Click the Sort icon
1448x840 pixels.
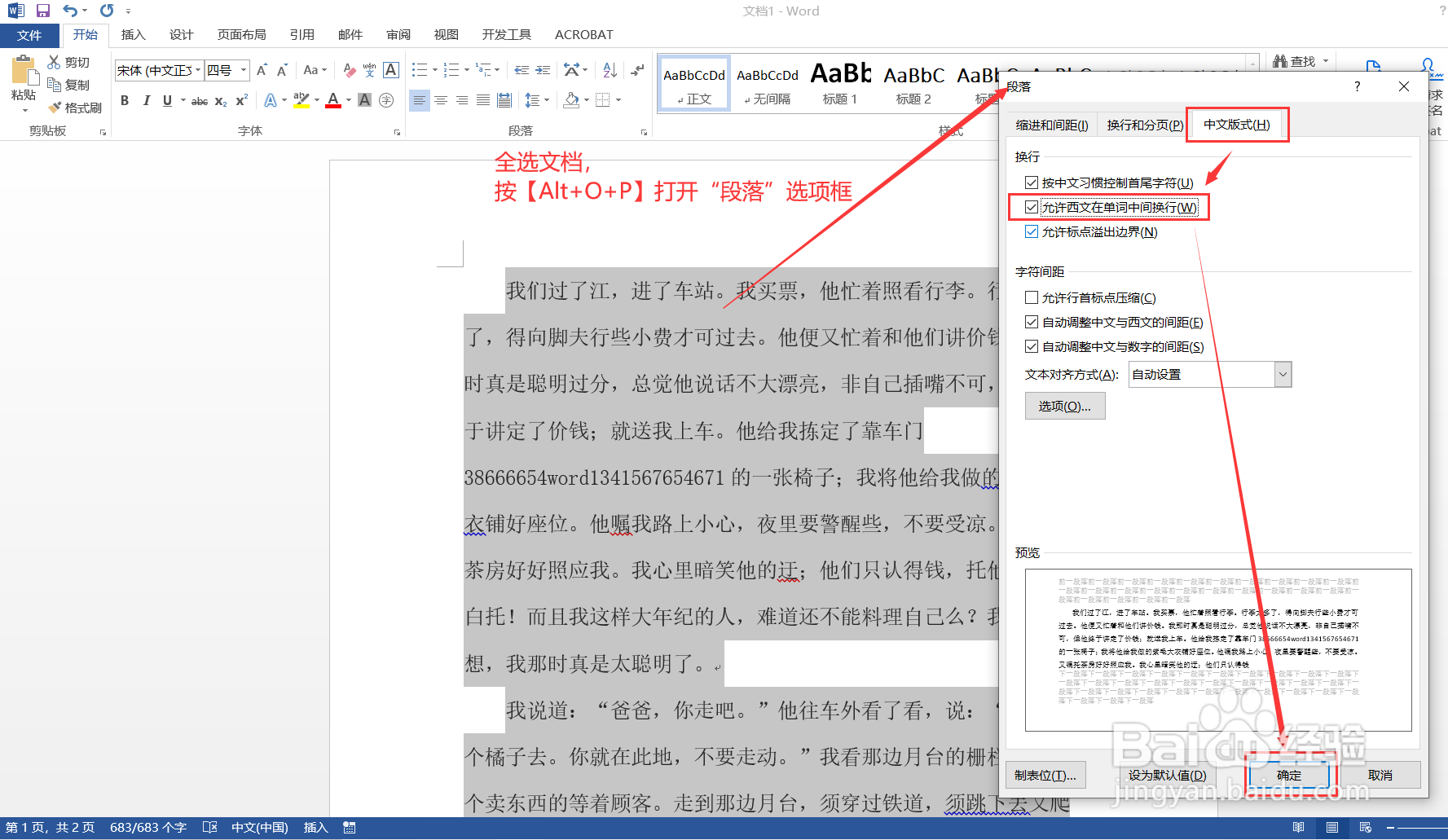click(x=610, y=70)
